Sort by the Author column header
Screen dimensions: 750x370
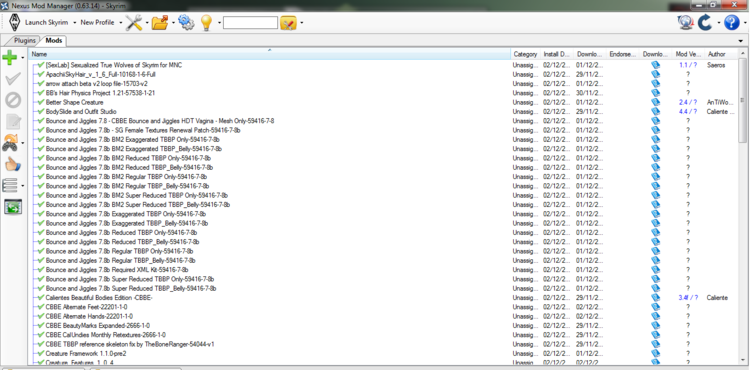click(721, 54)
